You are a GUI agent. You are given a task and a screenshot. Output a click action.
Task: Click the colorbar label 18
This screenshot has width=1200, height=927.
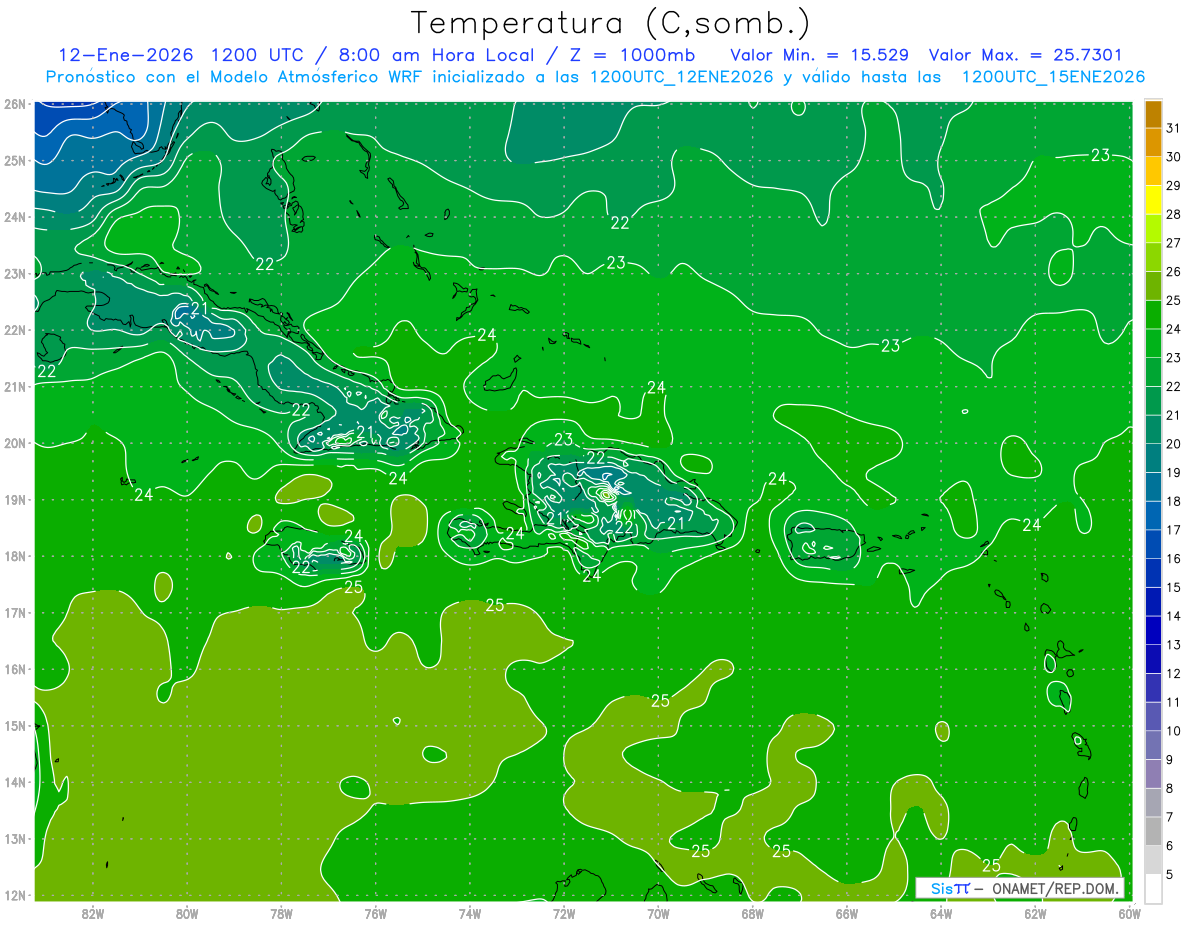coord(1174,502)
